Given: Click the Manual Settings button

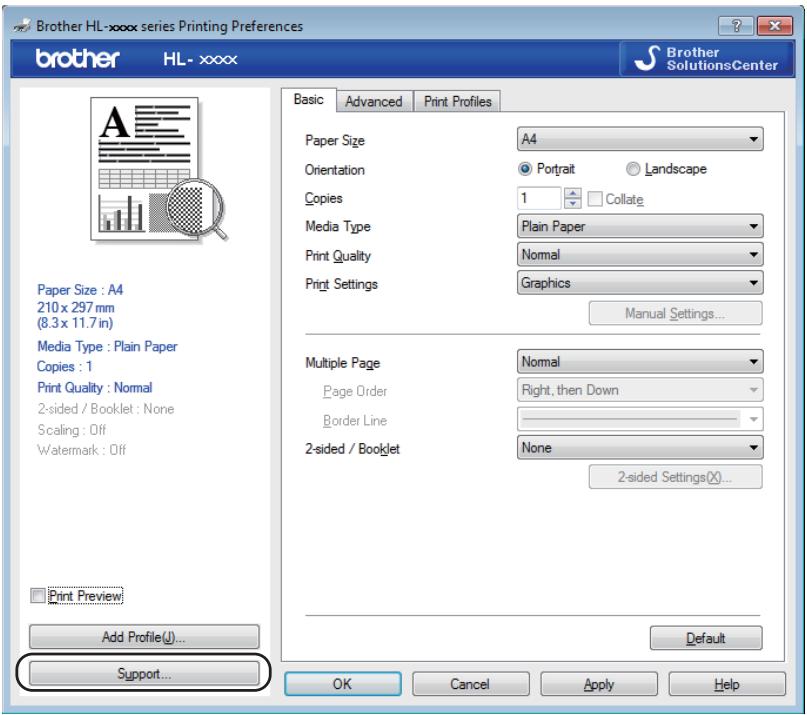Looking at the screenshot, I should (675, 313).
